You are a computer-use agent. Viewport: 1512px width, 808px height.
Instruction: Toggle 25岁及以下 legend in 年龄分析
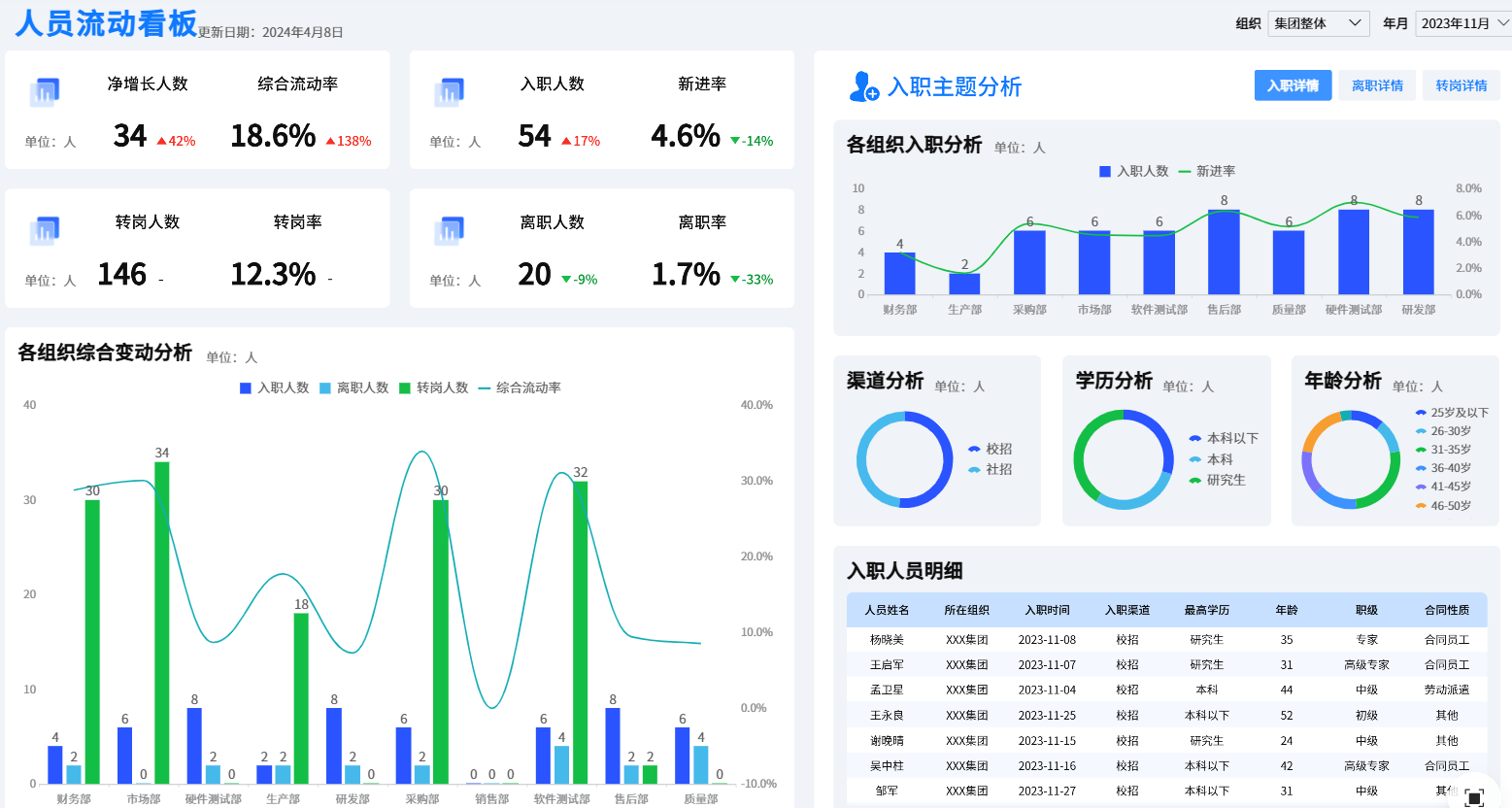pyautogui.click(x=1452, y=413)
